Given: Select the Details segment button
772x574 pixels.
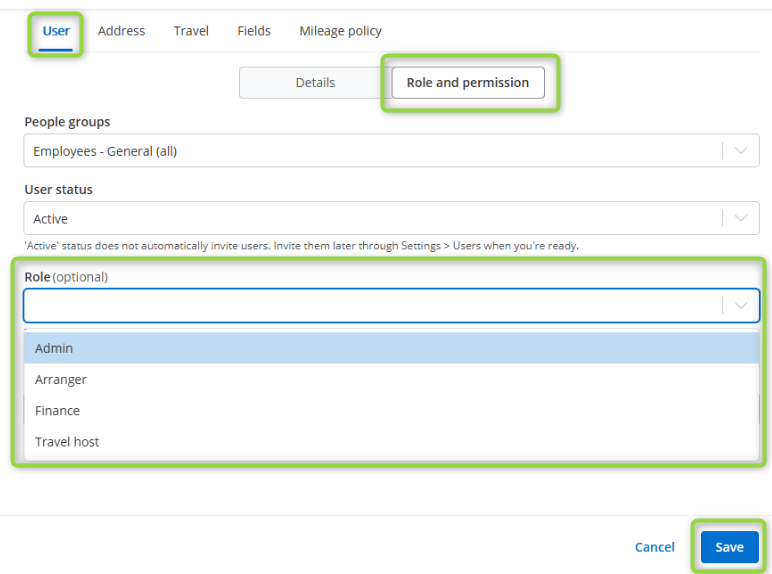Looking at the screenshot, I should pyautogui.click(x=315, y=83).
